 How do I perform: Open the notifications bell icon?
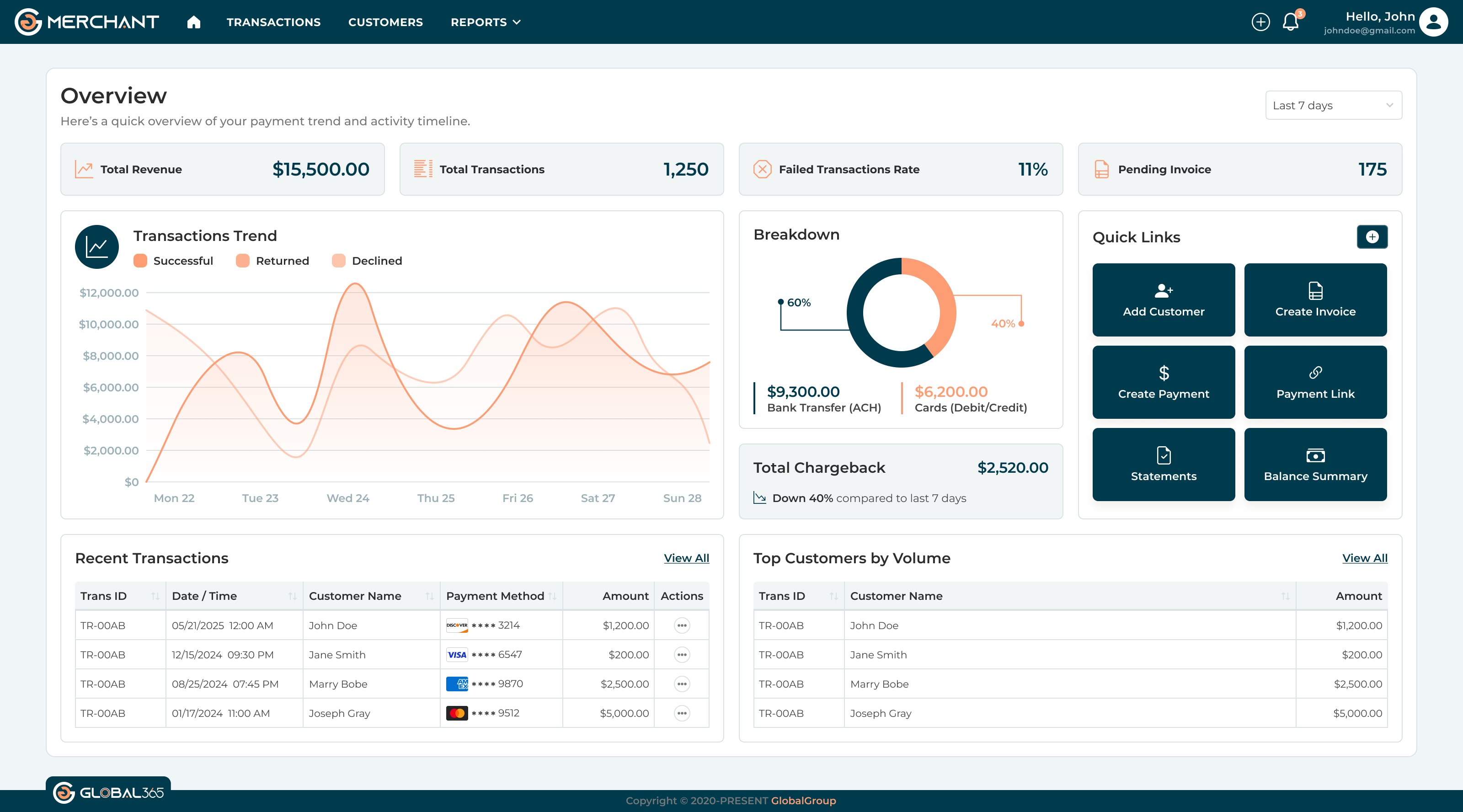(1290, 22)
